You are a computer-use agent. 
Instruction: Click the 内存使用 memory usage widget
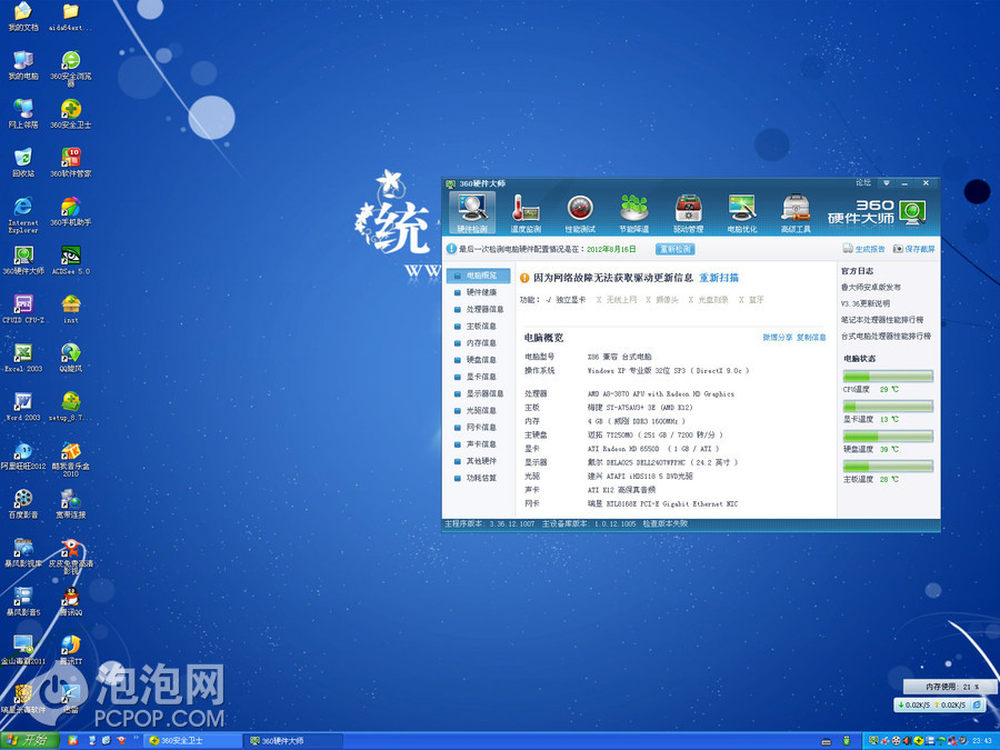tap(949, 687)
